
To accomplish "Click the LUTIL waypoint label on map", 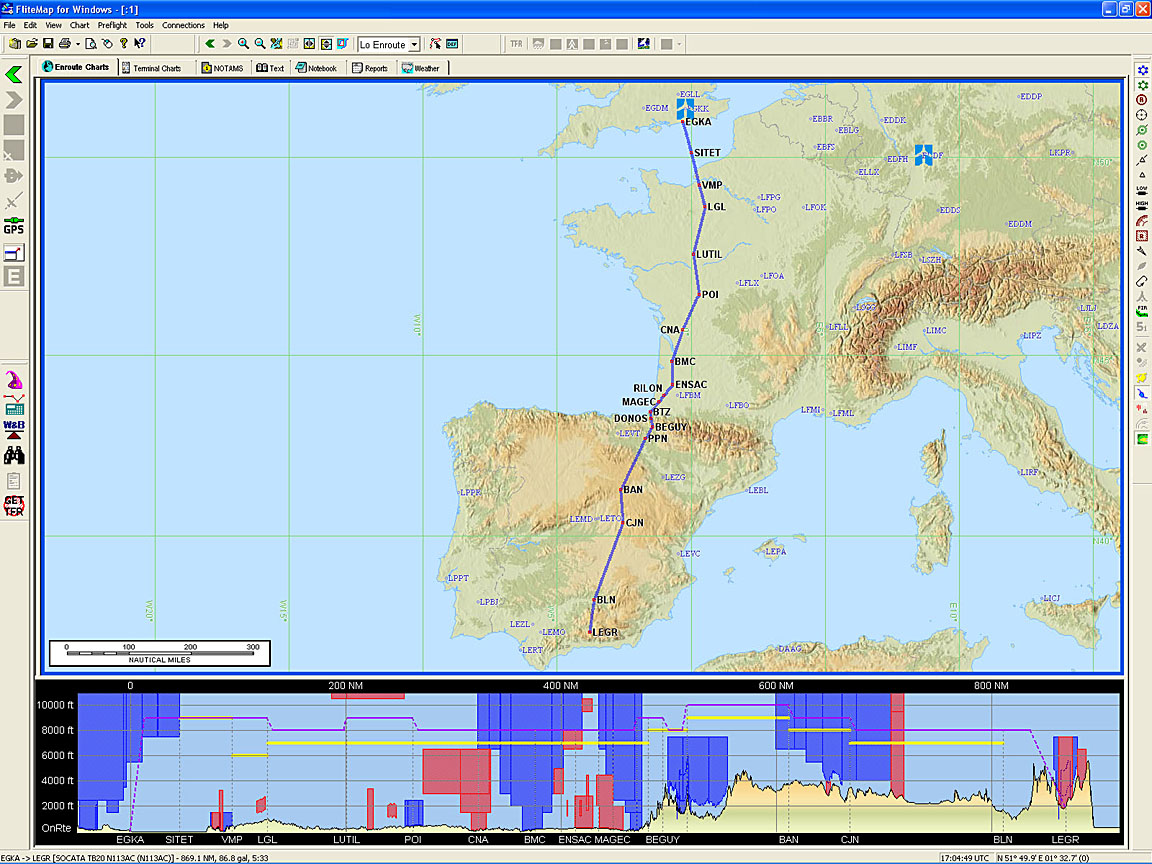I will tap(709, 254).
